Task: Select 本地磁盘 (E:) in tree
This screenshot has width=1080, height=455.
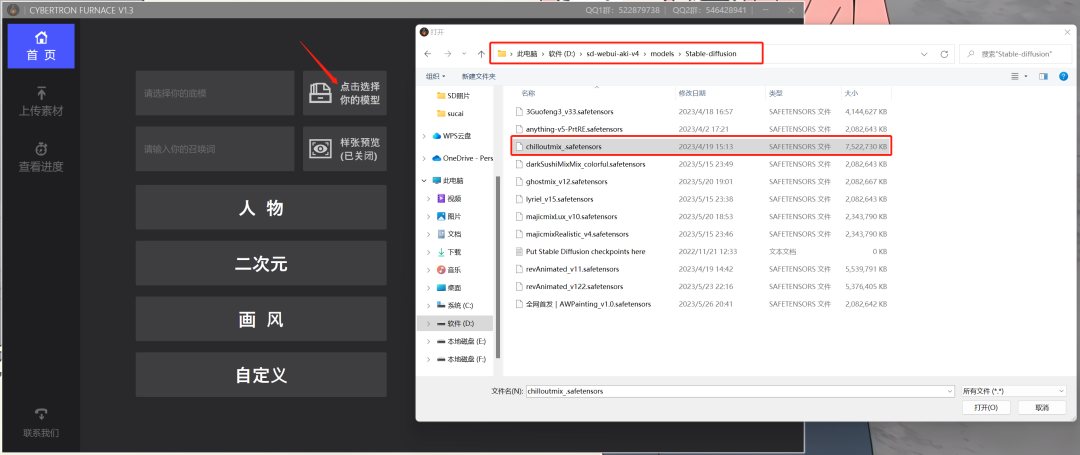Action: 461,341
